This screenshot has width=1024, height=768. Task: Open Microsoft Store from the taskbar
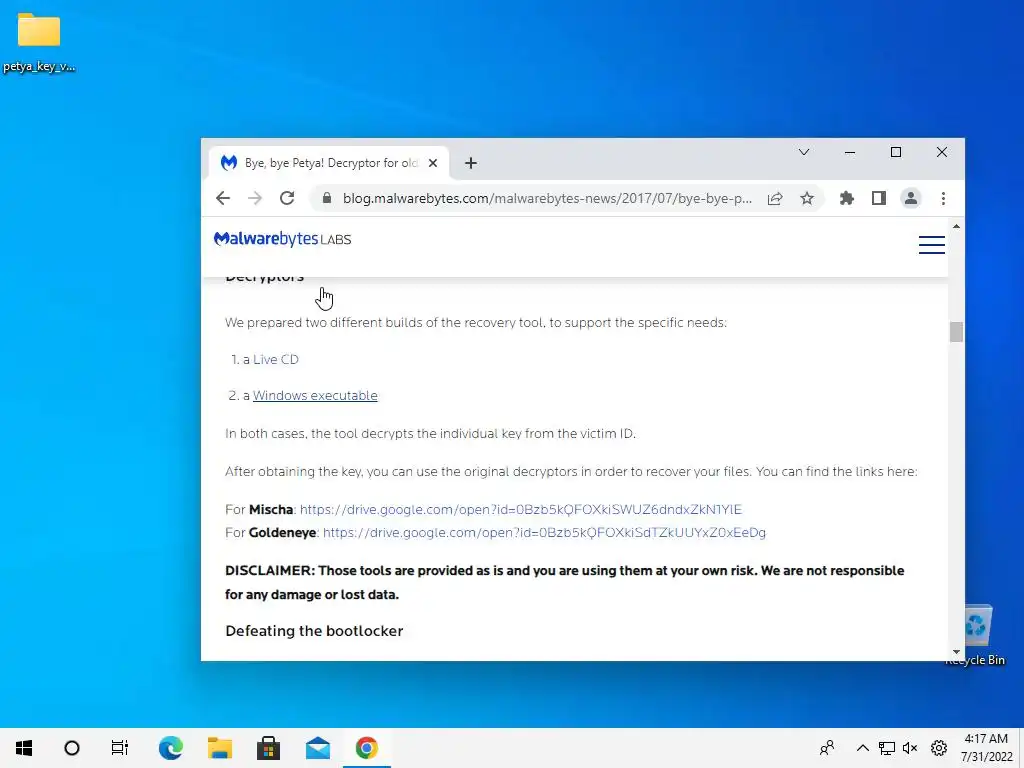[x=268, y=748]
